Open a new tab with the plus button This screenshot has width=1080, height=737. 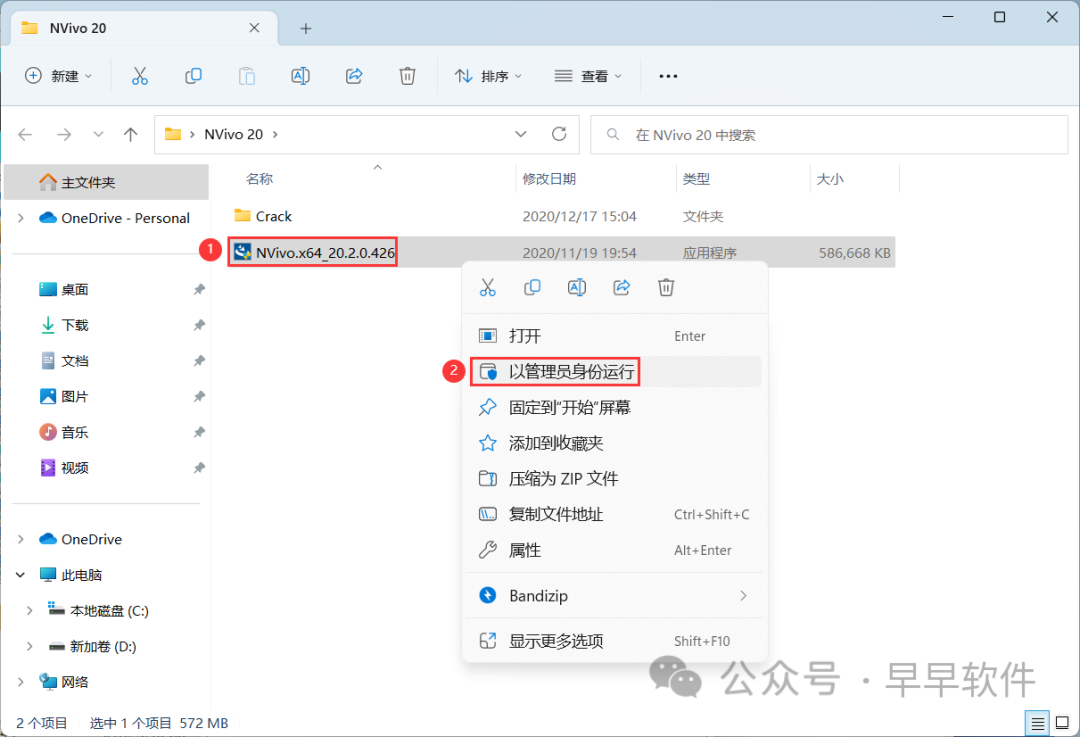(x=306, y=28)
